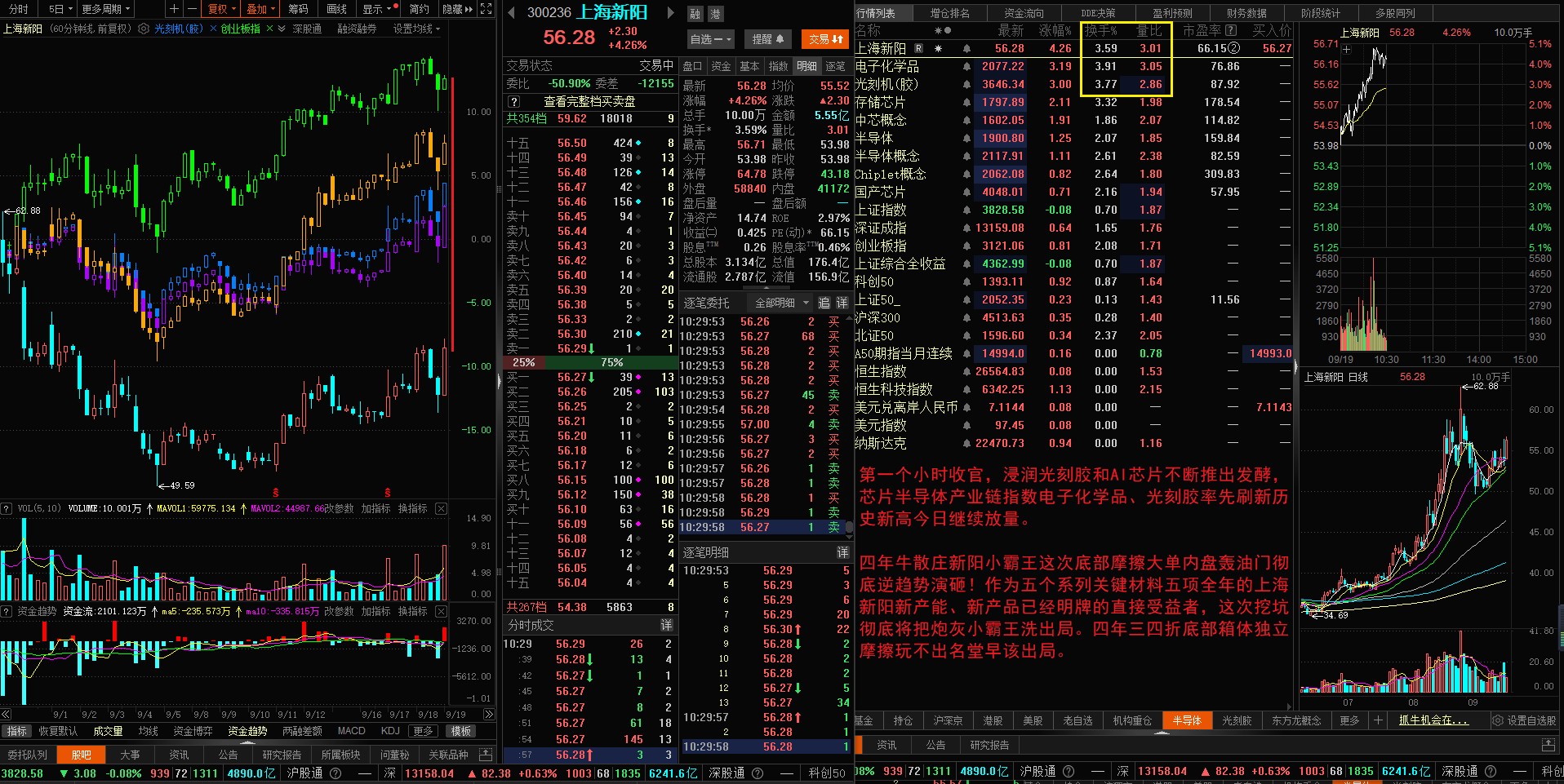Click the 融 margin badge beside stock name
This screenshot has height=784, width=1564.
695,14
